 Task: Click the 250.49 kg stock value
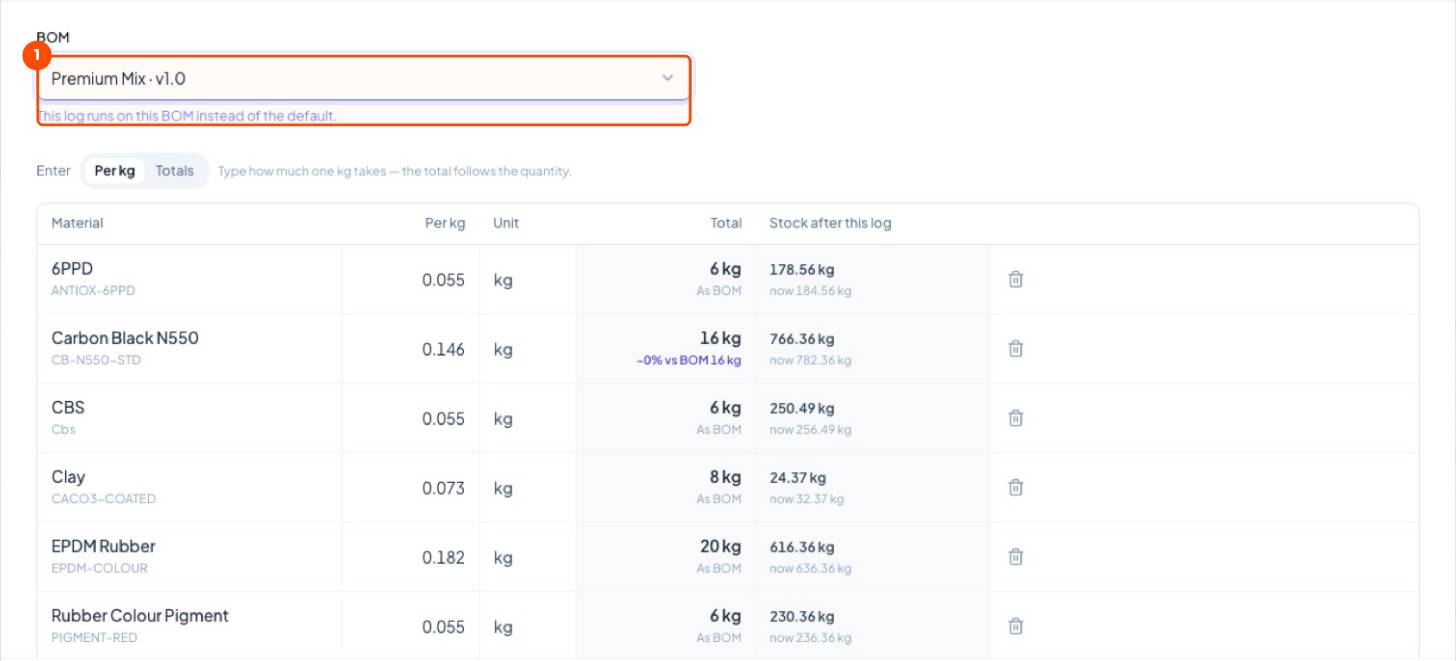pos(802,408)
